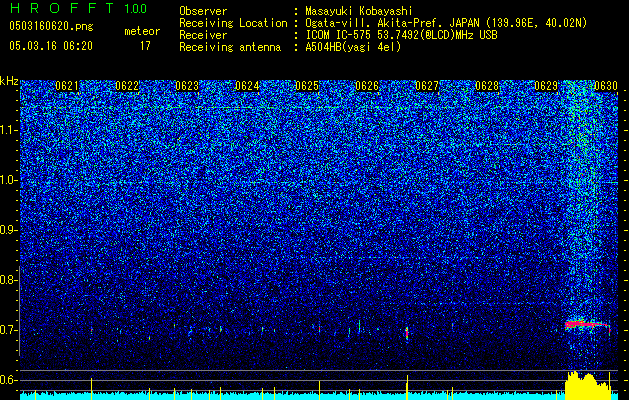This screenshot has height=400, width=629.
Task: Click the large yellow power burst at bottom
Action: (x=588, y=385)
